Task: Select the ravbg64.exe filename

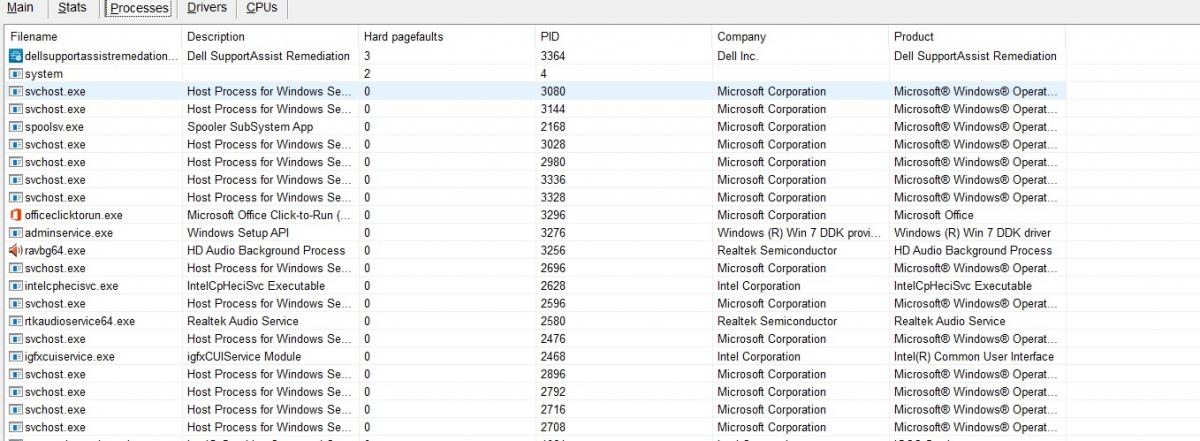Action: [54, 251]
